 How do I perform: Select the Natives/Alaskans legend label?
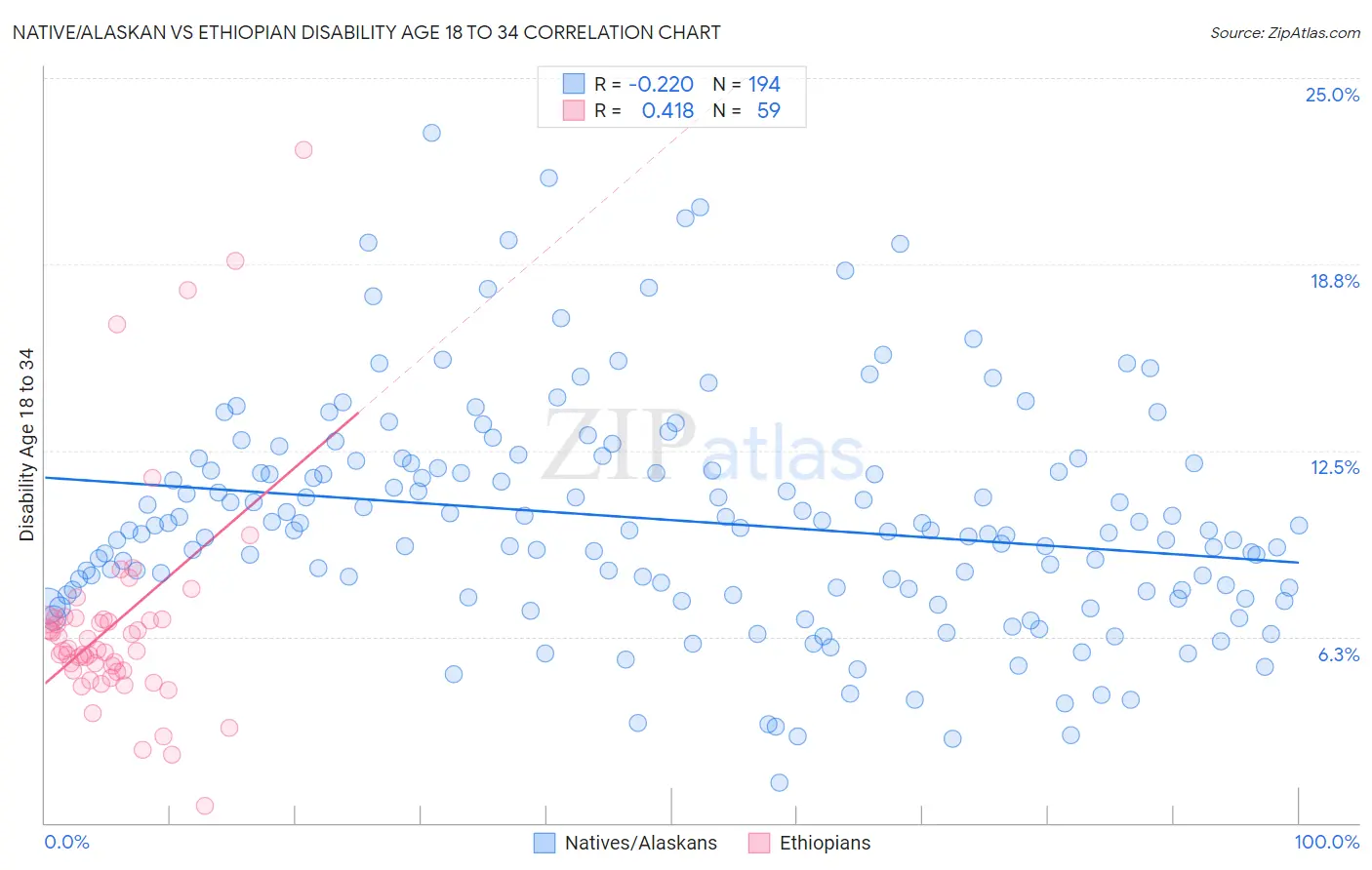click(641, 843)
